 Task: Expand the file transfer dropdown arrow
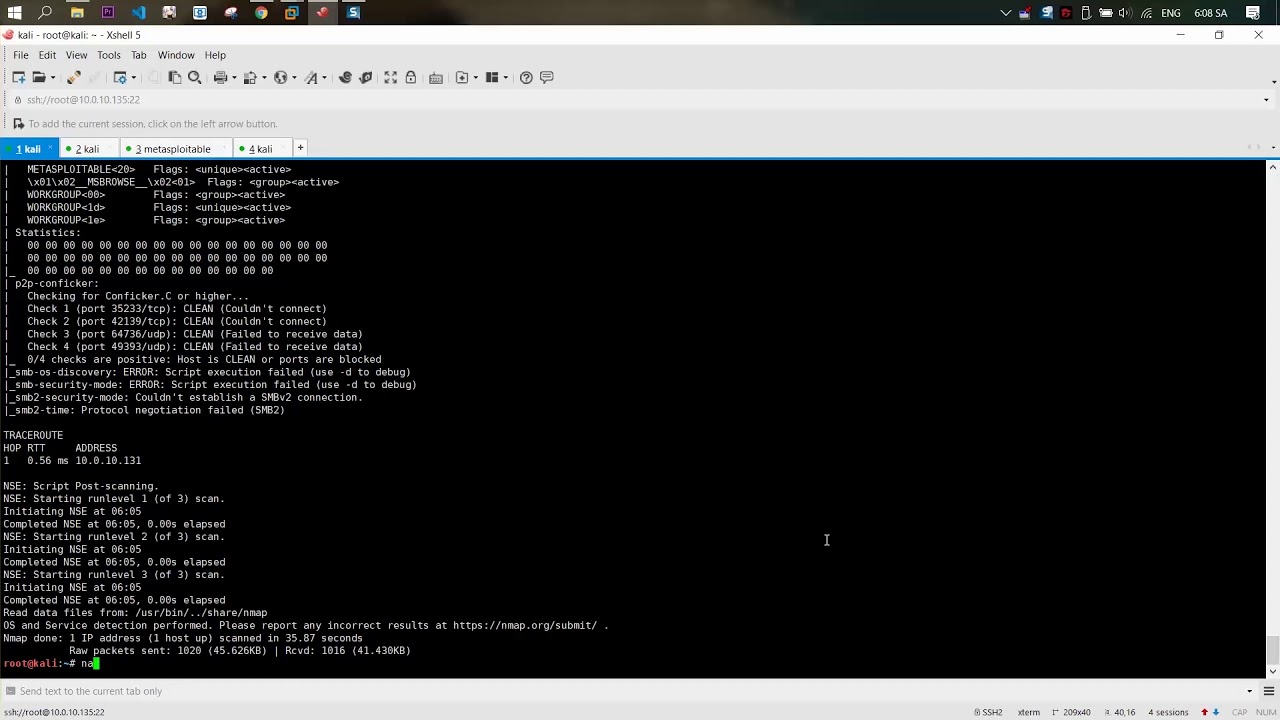point(263,77)
